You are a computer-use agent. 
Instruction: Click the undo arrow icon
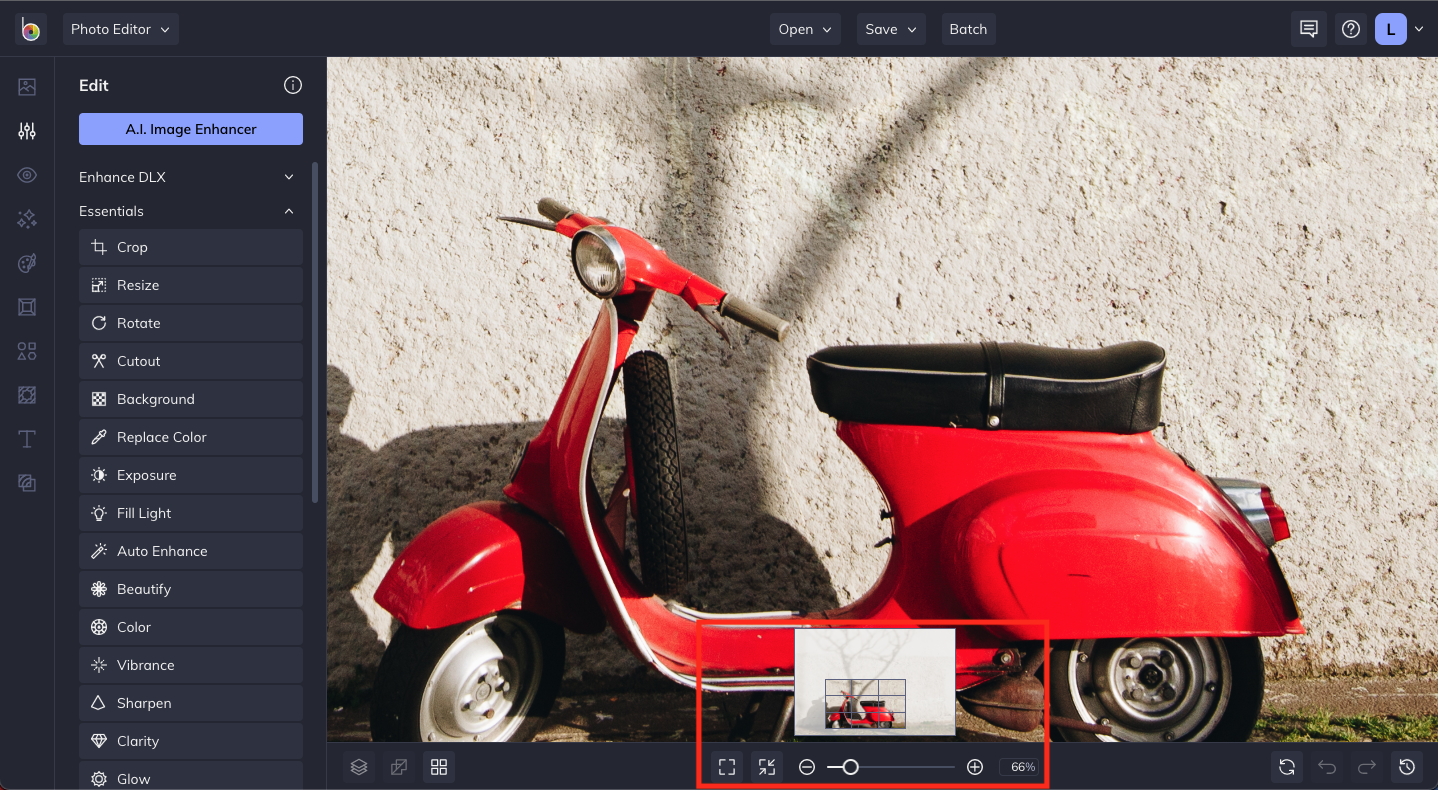(1327, 767)
